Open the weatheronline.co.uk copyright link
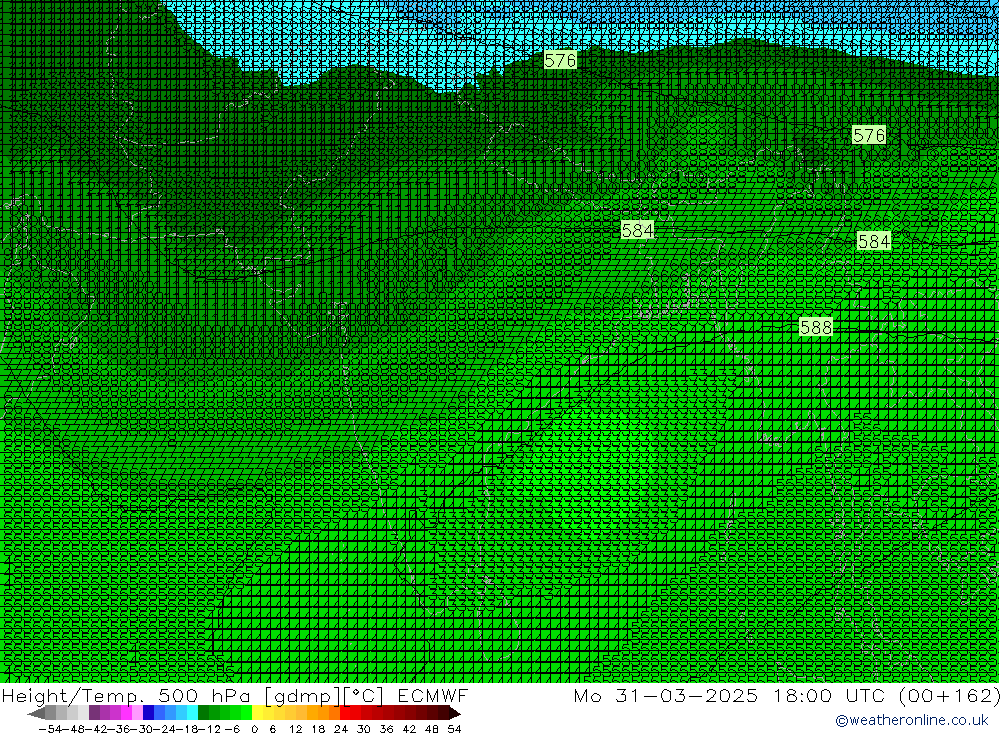1000x733 pixels. point(912,720)
